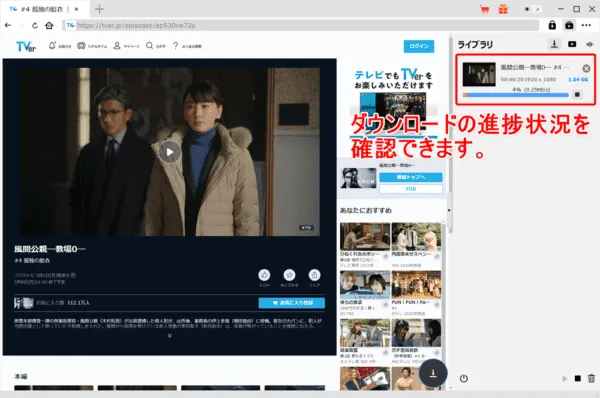Image resolution: width=600 pixels, height=398 pixels.
Task: Click the star watch-later icon
Action: [289, 275]
